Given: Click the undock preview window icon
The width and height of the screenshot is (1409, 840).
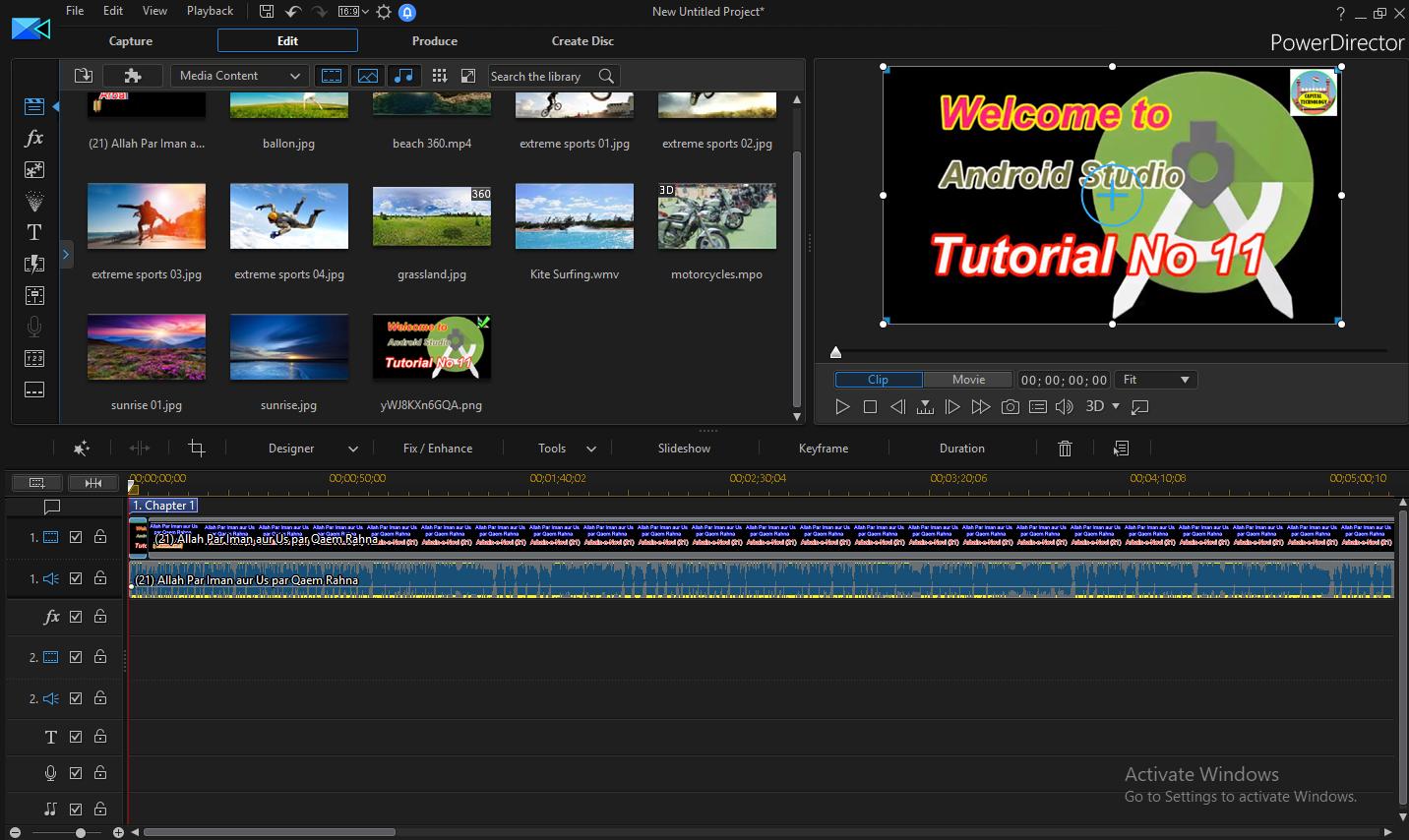Looking at the screenshot, I should [1140, 406].
